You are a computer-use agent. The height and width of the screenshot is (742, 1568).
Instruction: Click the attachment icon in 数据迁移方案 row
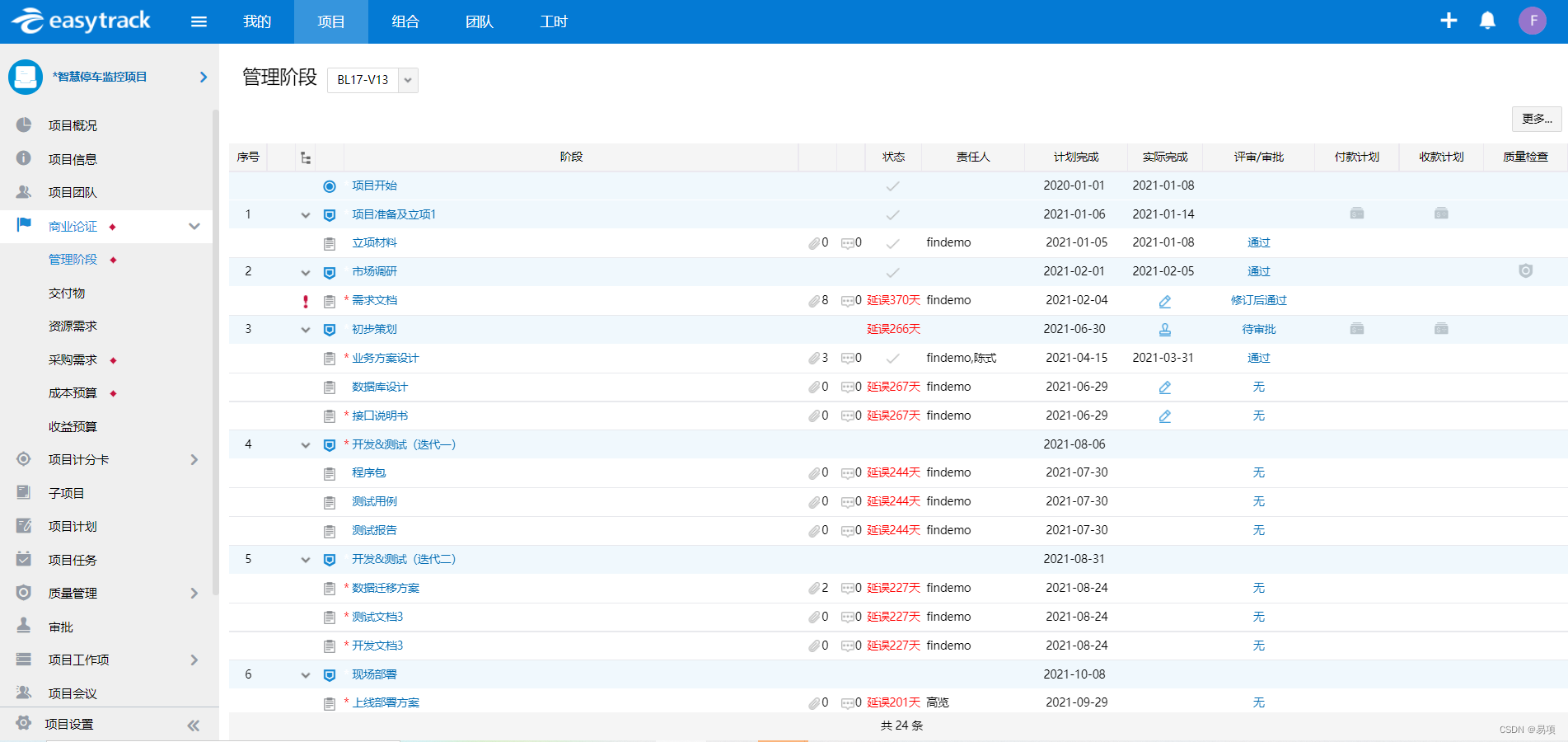pyautogui.click(x=814, y=589)
